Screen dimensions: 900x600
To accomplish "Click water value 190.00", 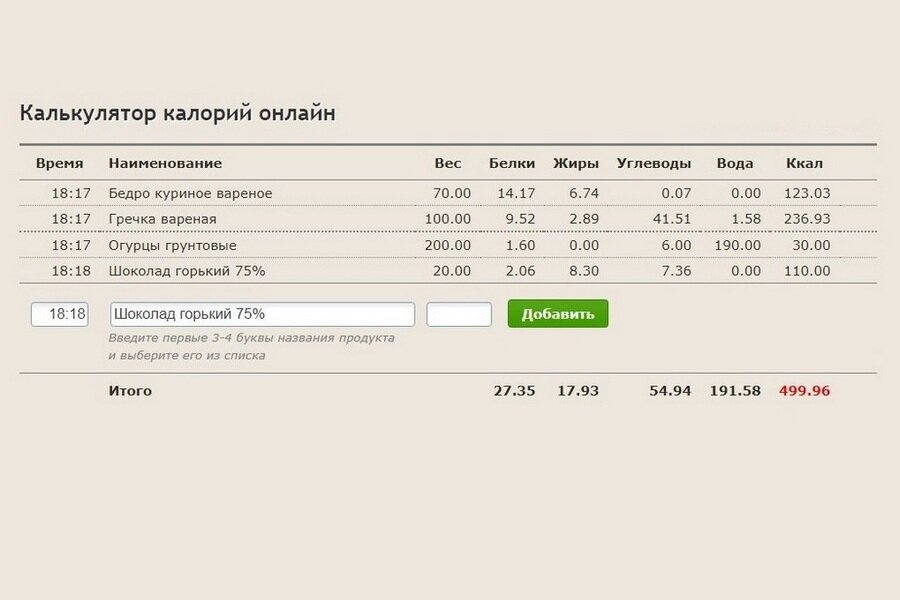I will coord(738,246).
